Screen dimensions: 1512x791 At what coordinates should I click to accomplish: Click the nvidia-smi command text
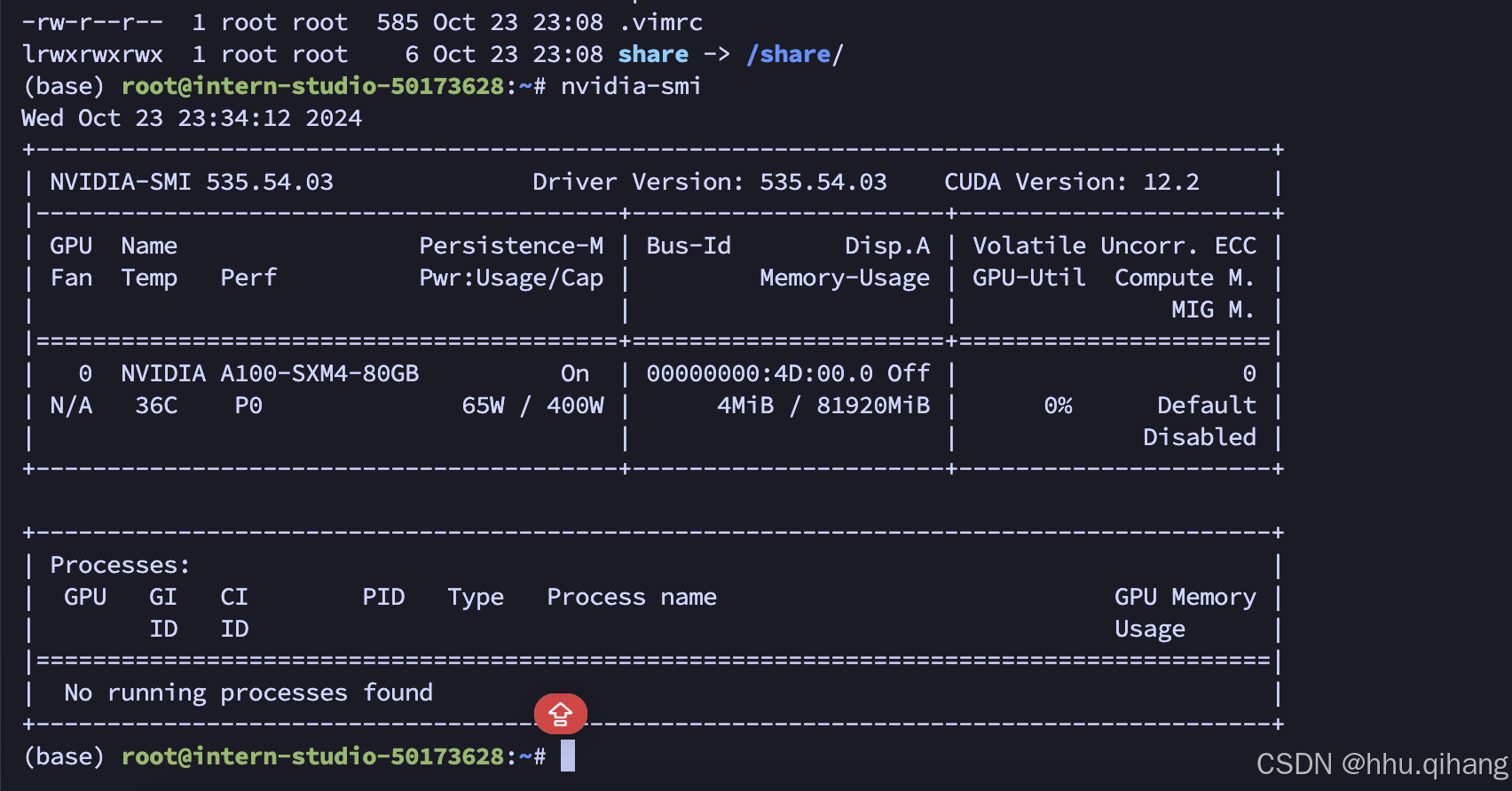point(631,86)
